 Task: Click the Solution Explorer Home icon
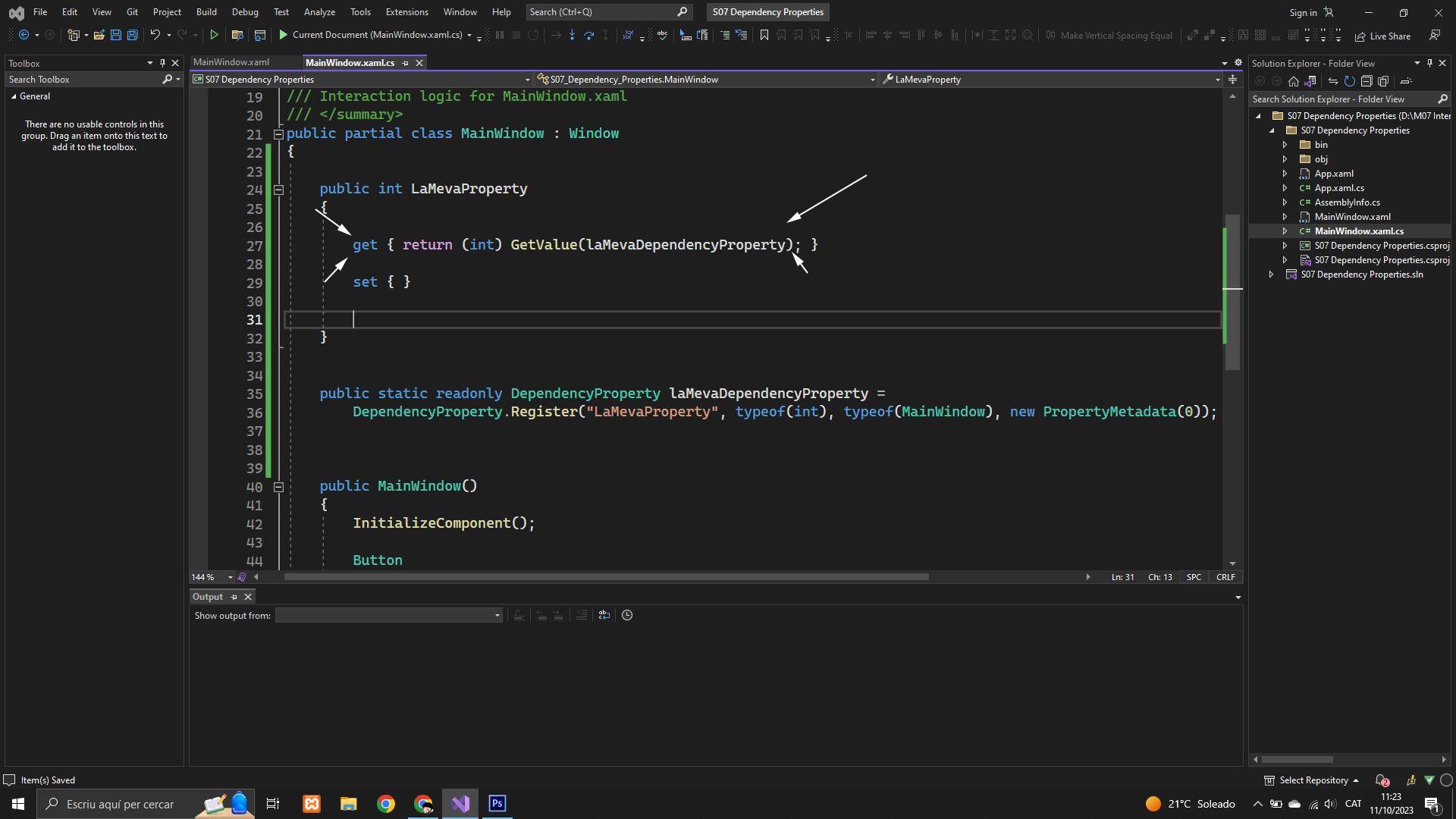click(x=1294, y=81)
